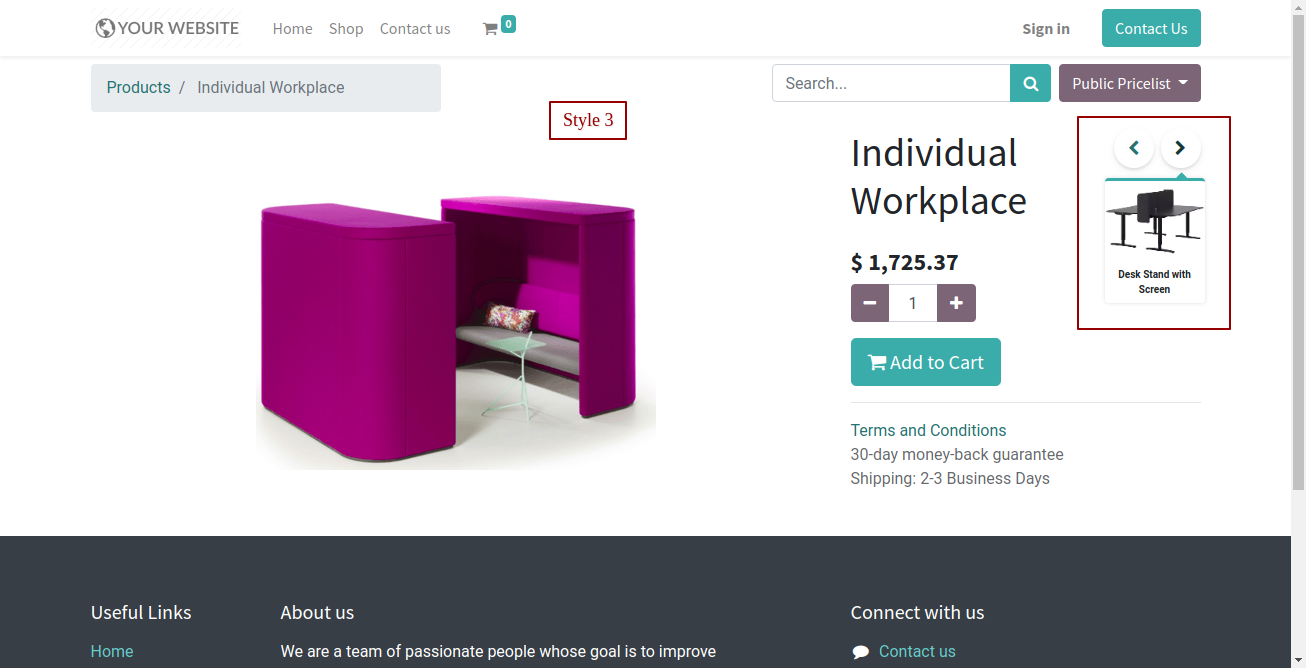
Task: Go to the Shop menu item
Action: (x=346, y=29)
